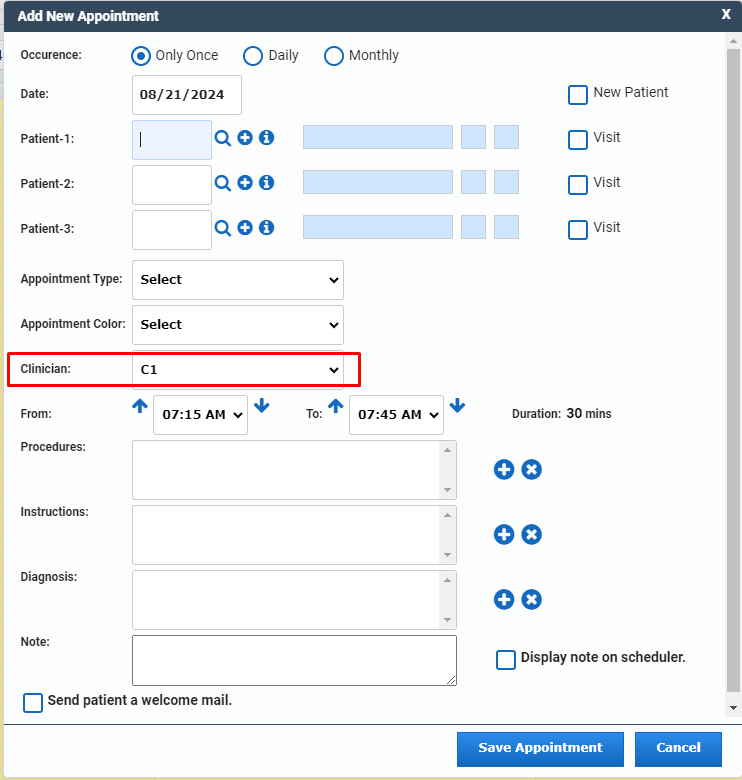Viewport: 742px width, 780px height.
Task: Check the Visit checkbox for Patient-2
Action: (577, 185)
